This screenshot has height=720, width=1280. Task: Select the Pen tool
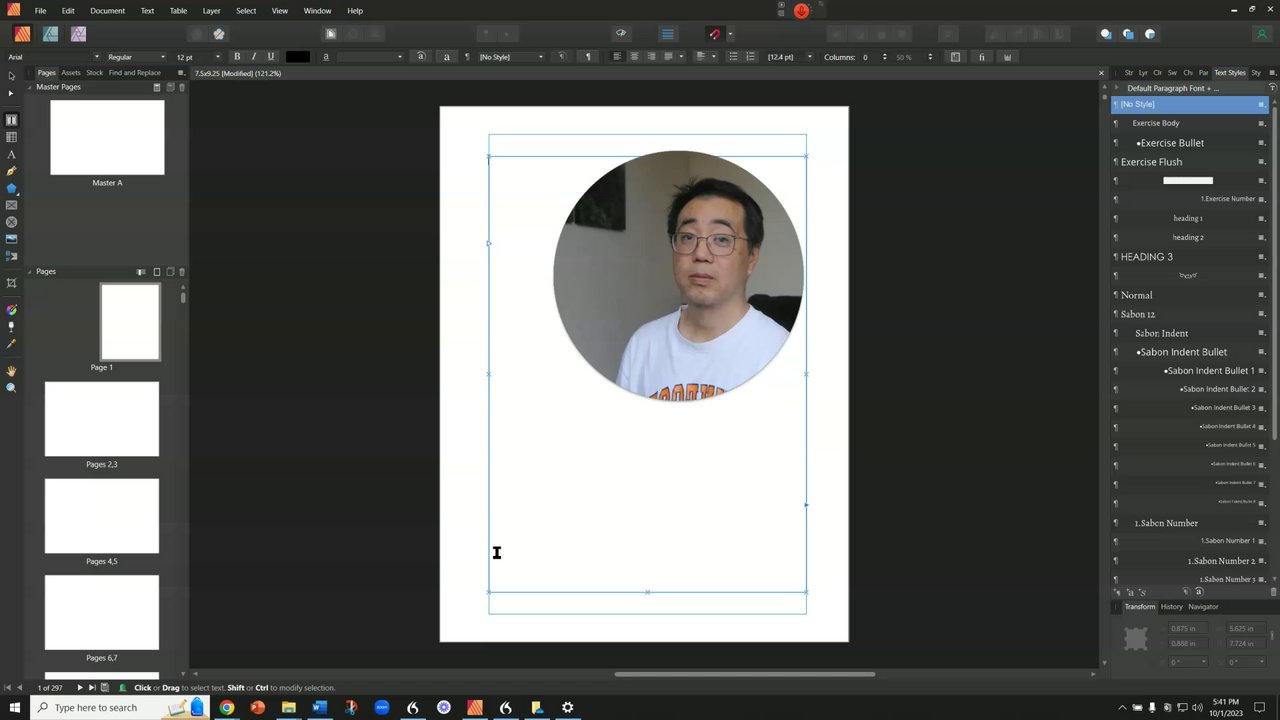pos(11,171)
